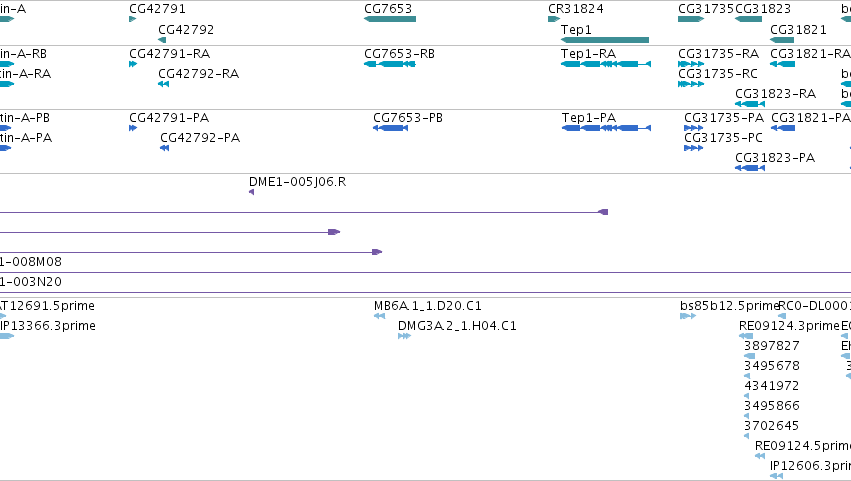Click protein CG42792-PA label
This screenshot has width=851, height=481.
coord(200,138)
